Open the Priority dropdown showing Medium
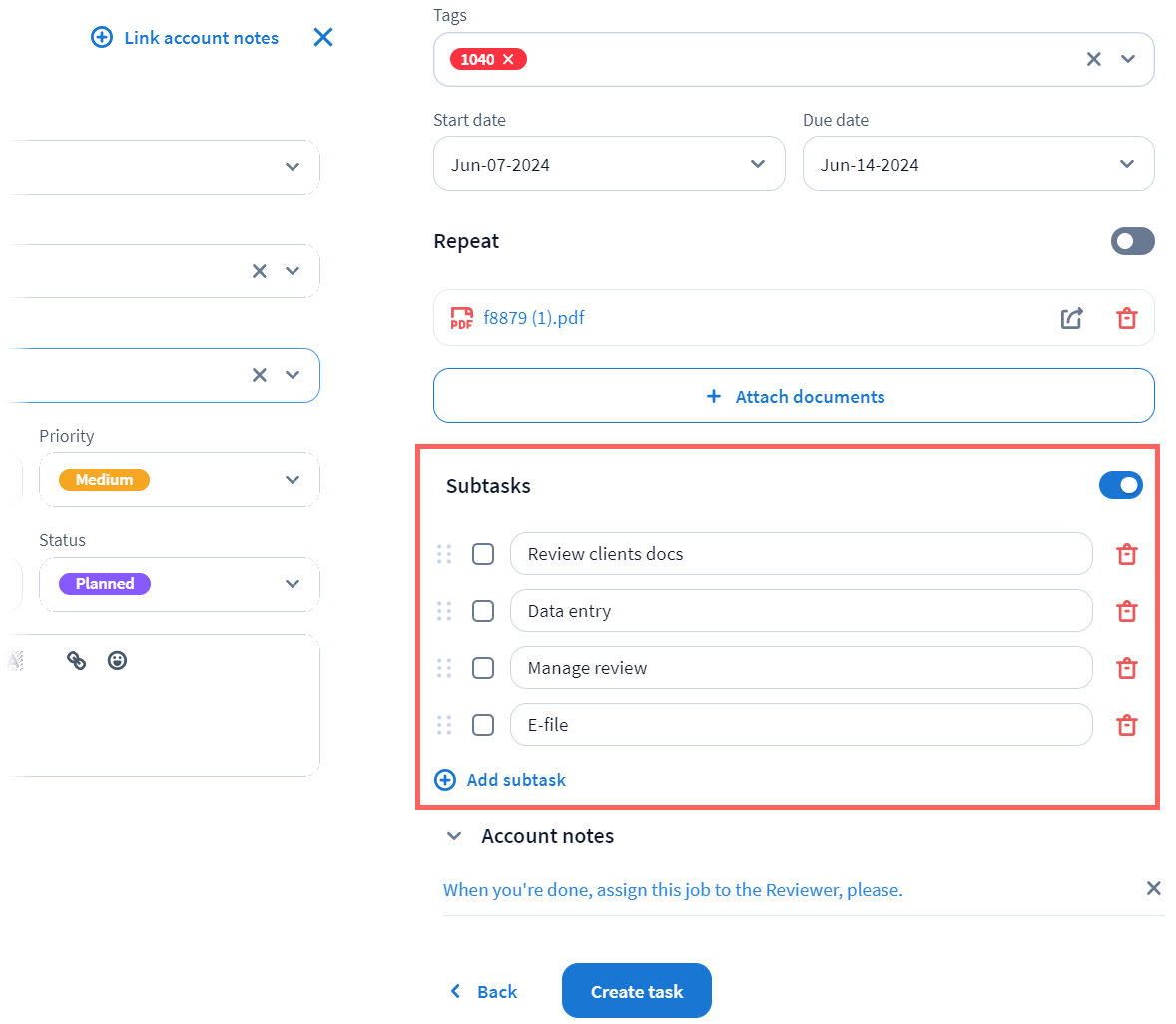 tap(180, 480)
